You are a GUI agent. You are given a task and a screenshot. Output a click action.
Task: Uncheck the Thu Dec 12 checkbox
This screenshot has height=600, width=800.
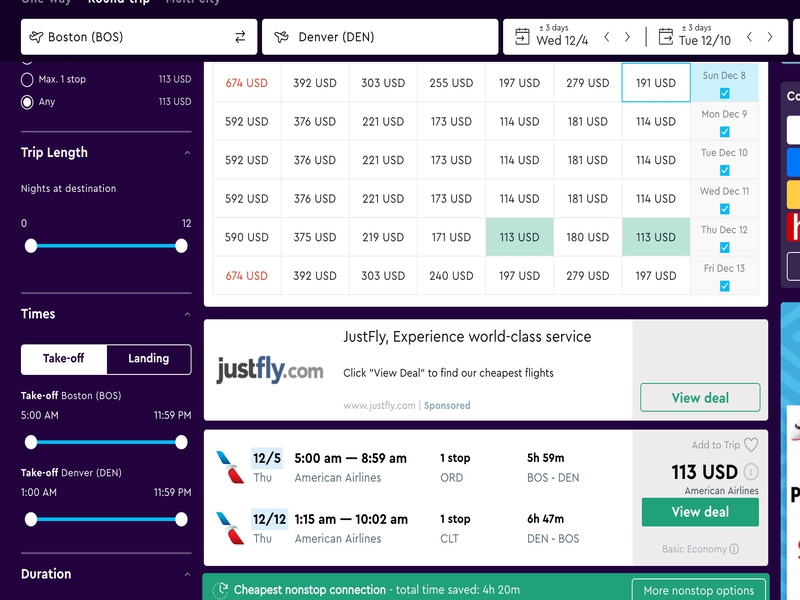point(725,247)
